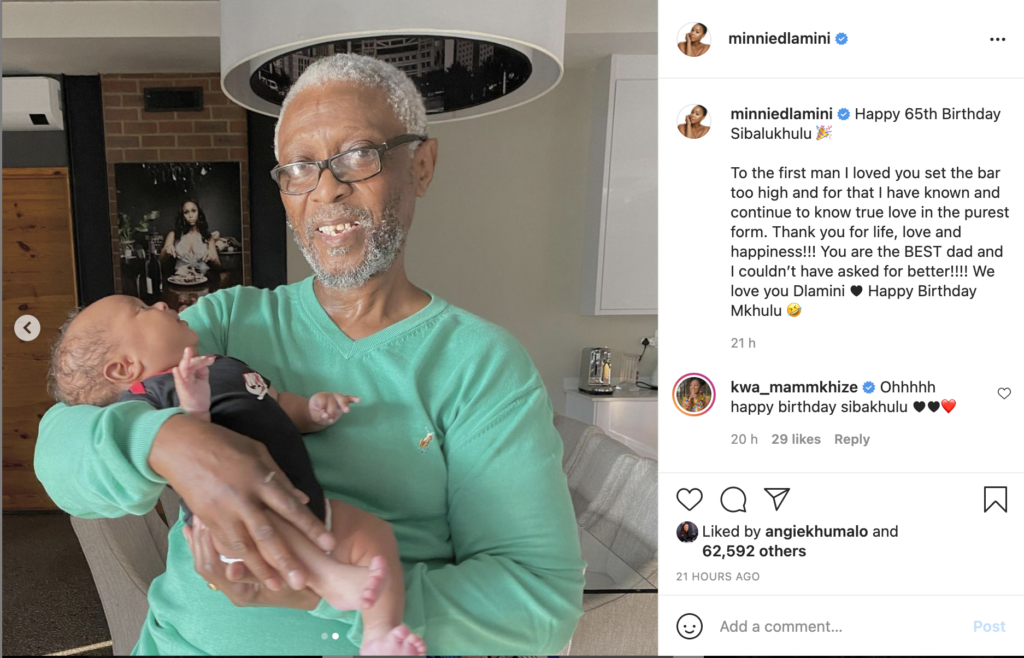Open minniedlamini username in post header
This screenshot has height=658, width=1024.
click(x=779, y=39)
